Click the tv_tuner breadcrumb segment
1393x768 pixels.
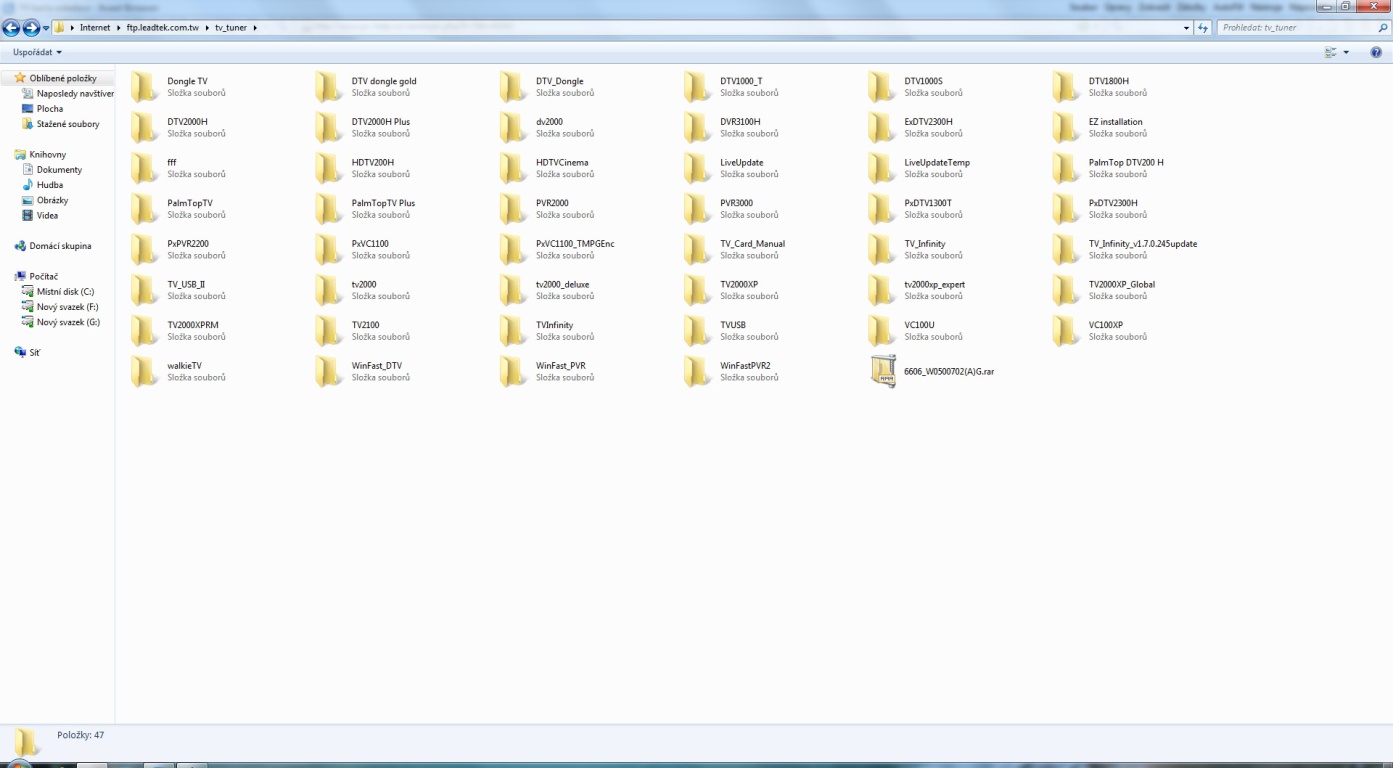coord(231,28)
